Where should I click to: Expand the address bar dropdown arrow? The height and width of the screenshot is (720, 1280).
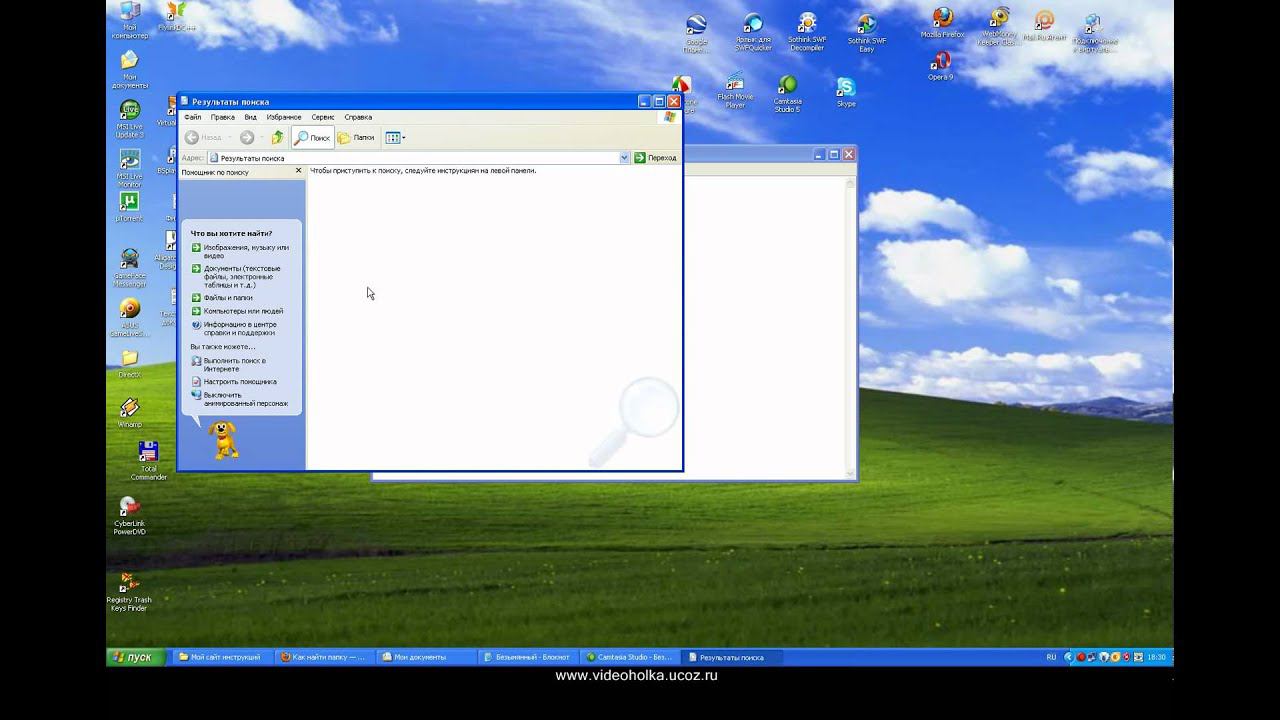624,158
